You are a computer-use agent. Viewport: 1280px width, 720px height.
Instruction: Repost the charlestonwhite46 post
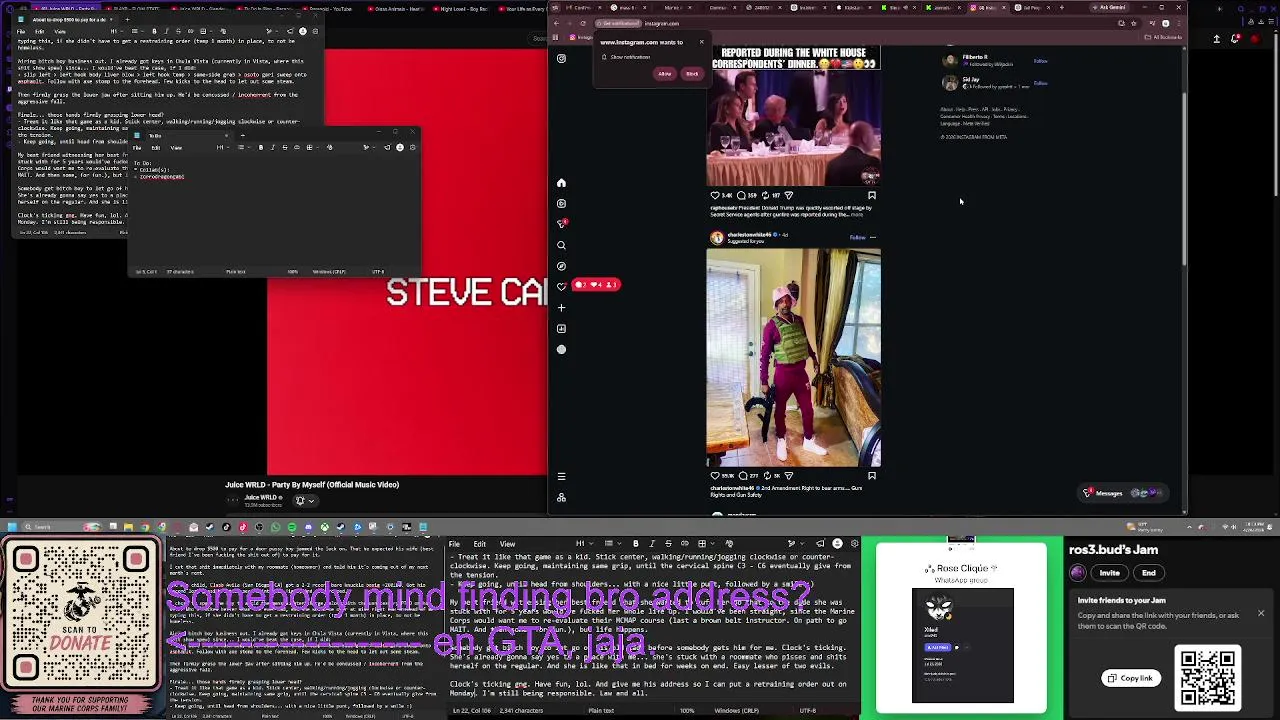click(765, 476)
